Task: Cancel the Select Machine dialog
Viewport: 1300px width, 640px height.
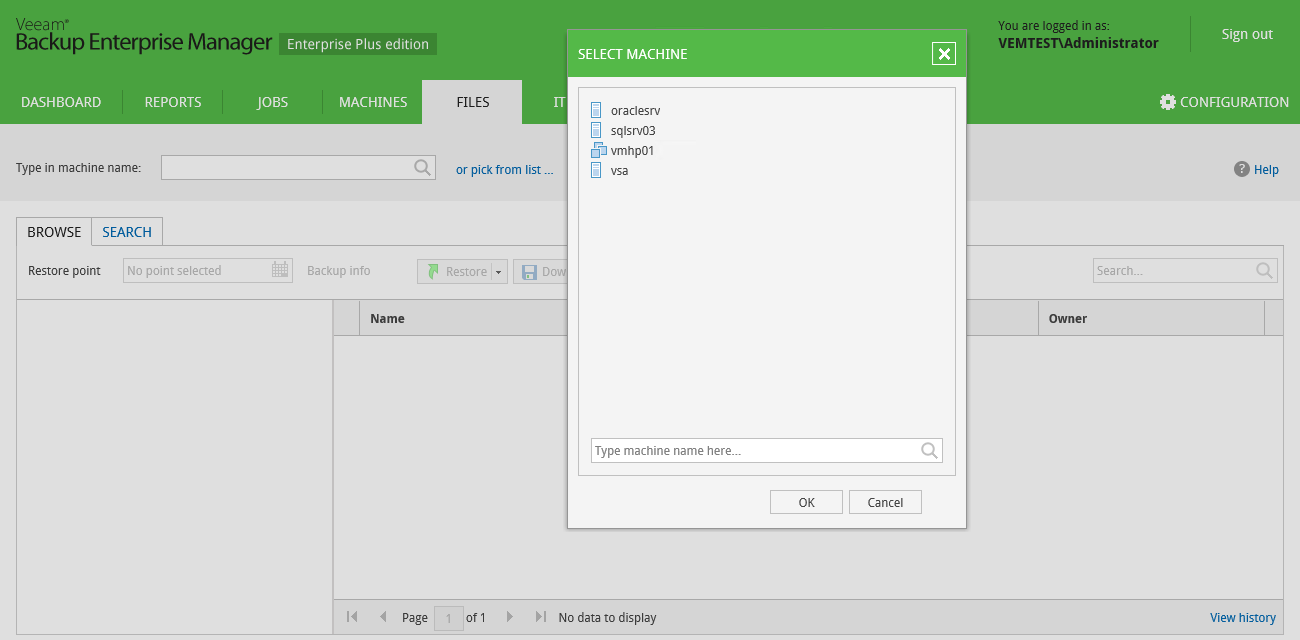Action: (885, 502)
